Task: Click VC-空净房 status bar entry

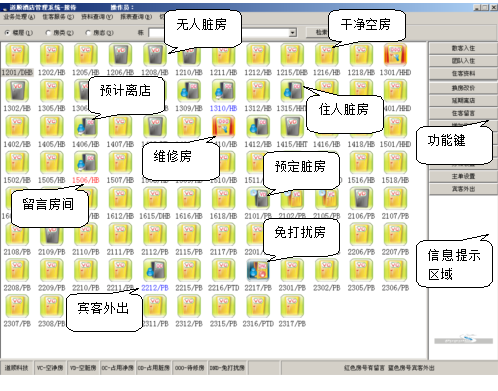Action: coord(50,368)
